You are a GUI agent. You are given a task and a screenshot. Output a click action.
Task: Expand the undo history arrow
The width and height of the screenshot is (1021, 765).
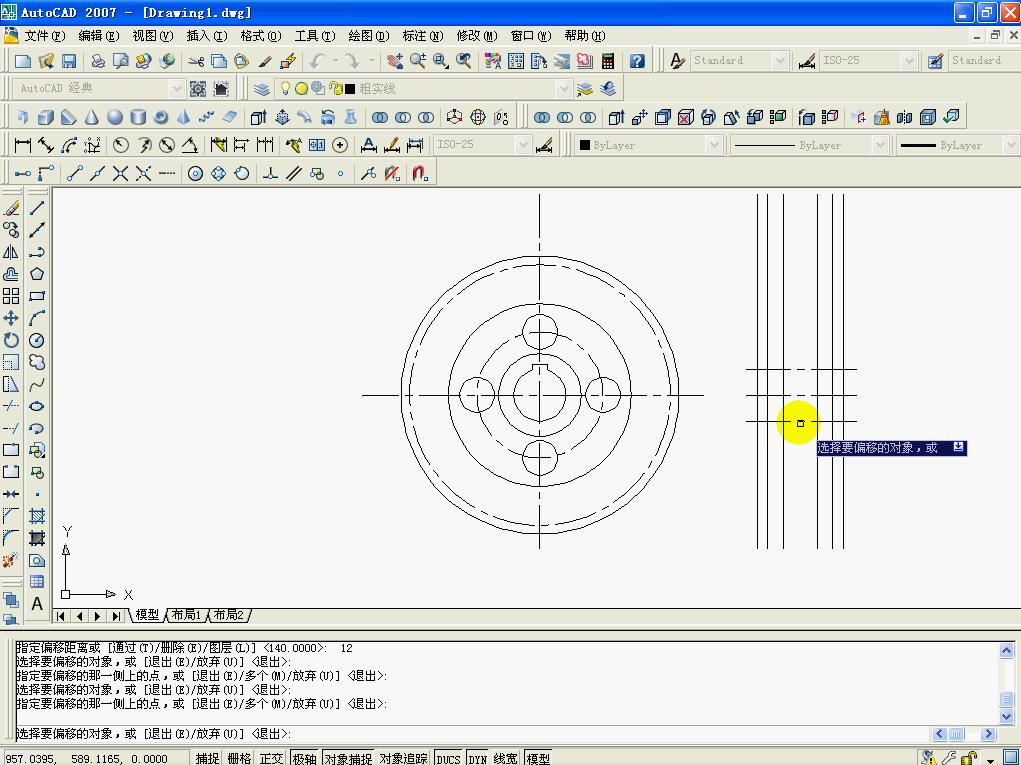click(x=335, y=61)
